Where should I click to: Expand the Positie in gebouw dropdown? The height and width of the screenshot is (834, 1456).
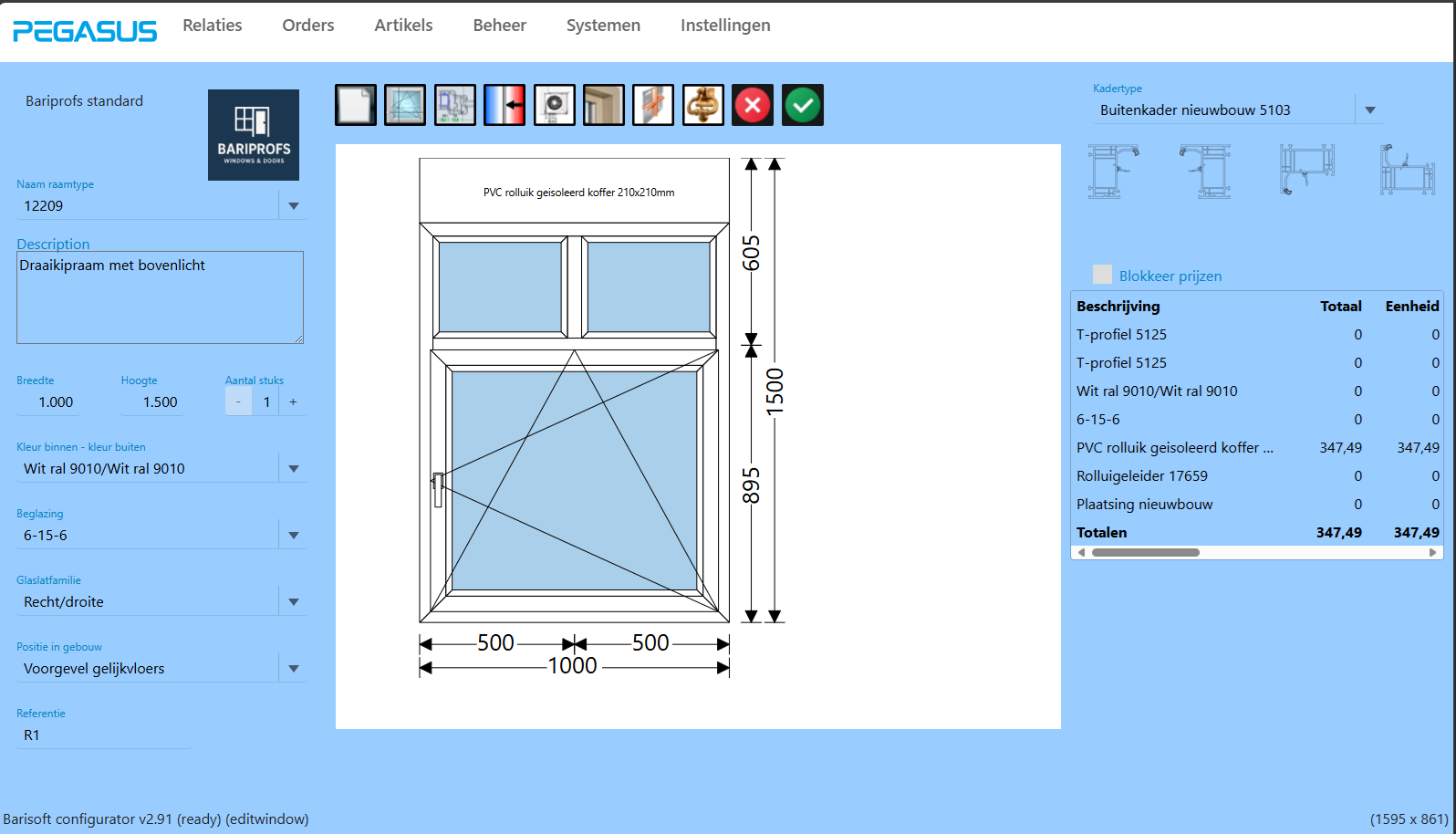tap(294, 669)
